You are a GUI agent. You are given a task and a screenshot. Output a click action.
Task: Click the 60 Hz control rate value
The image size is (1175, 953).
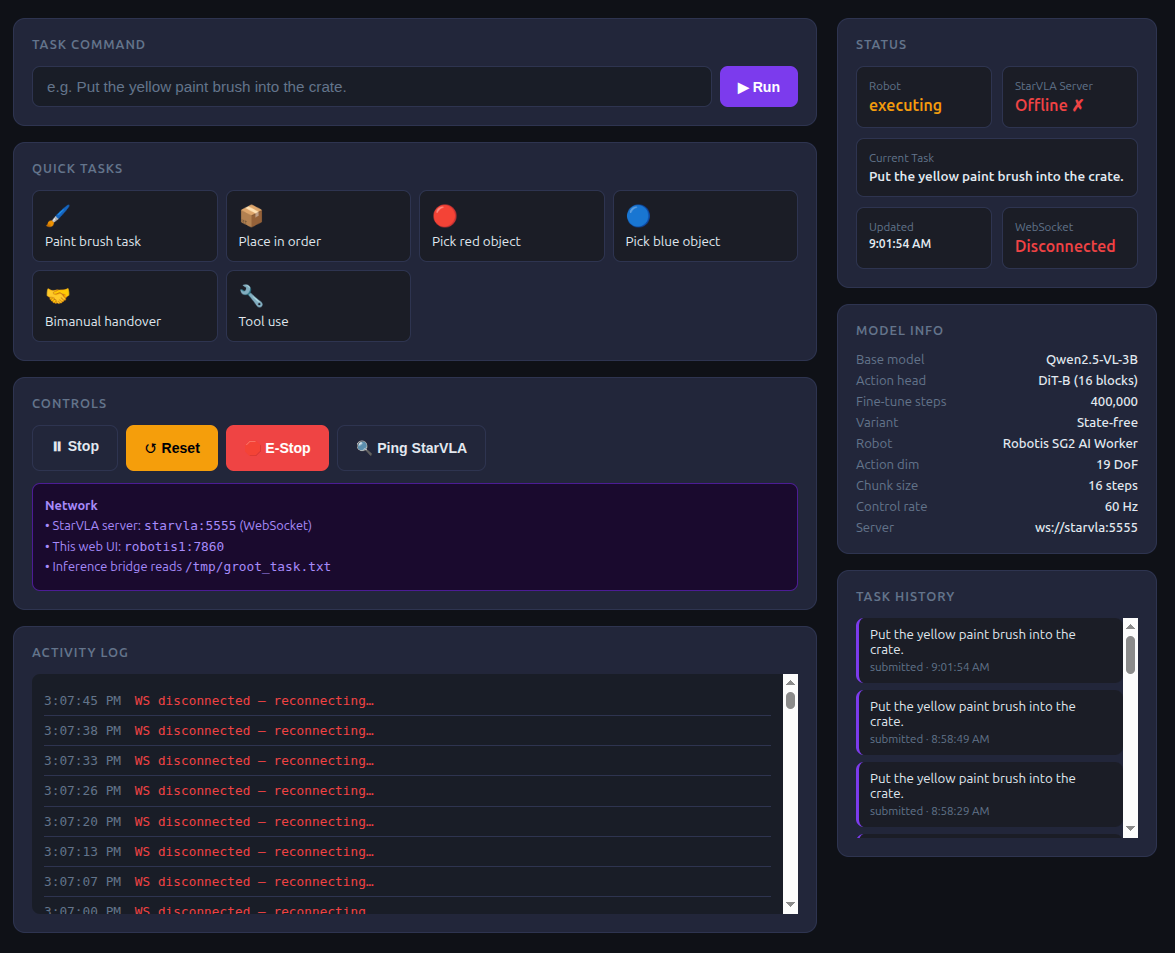1121,506
